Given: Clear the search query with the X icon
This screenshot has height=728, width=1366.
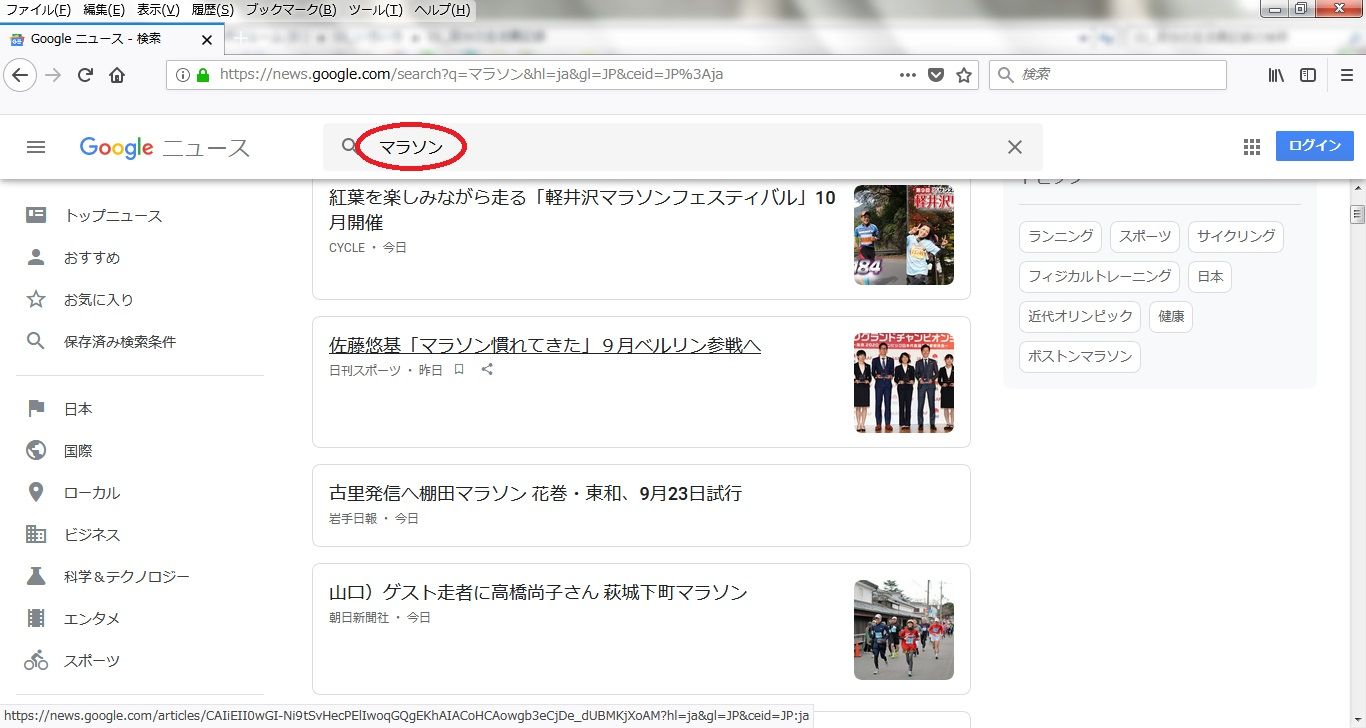Looking at the screenshot, I should [1015, 147].
